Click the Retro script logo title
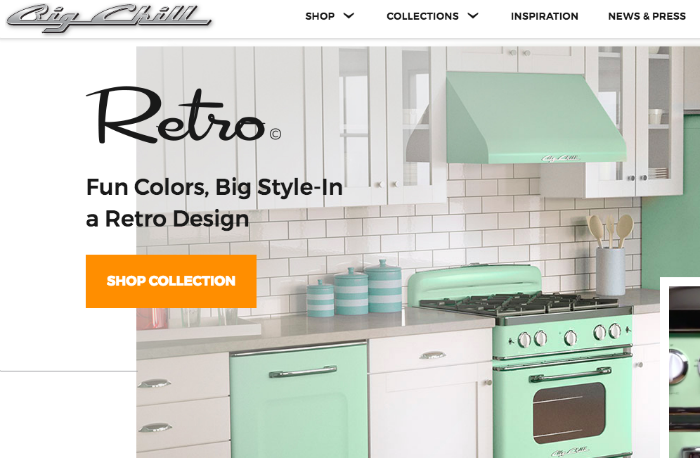700x458 pixels. click(176, 115)
